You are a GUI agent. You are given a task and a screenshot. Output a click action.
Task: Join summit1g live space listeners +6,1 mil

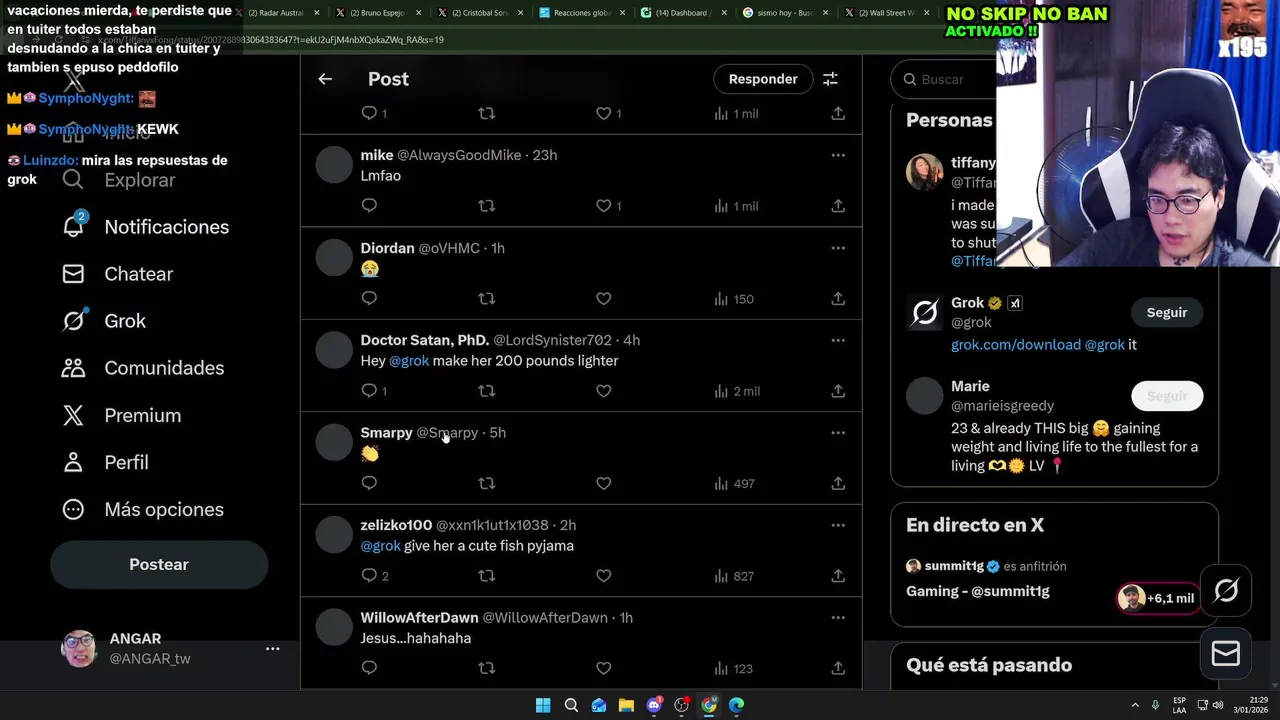[x=1158, y=598]
